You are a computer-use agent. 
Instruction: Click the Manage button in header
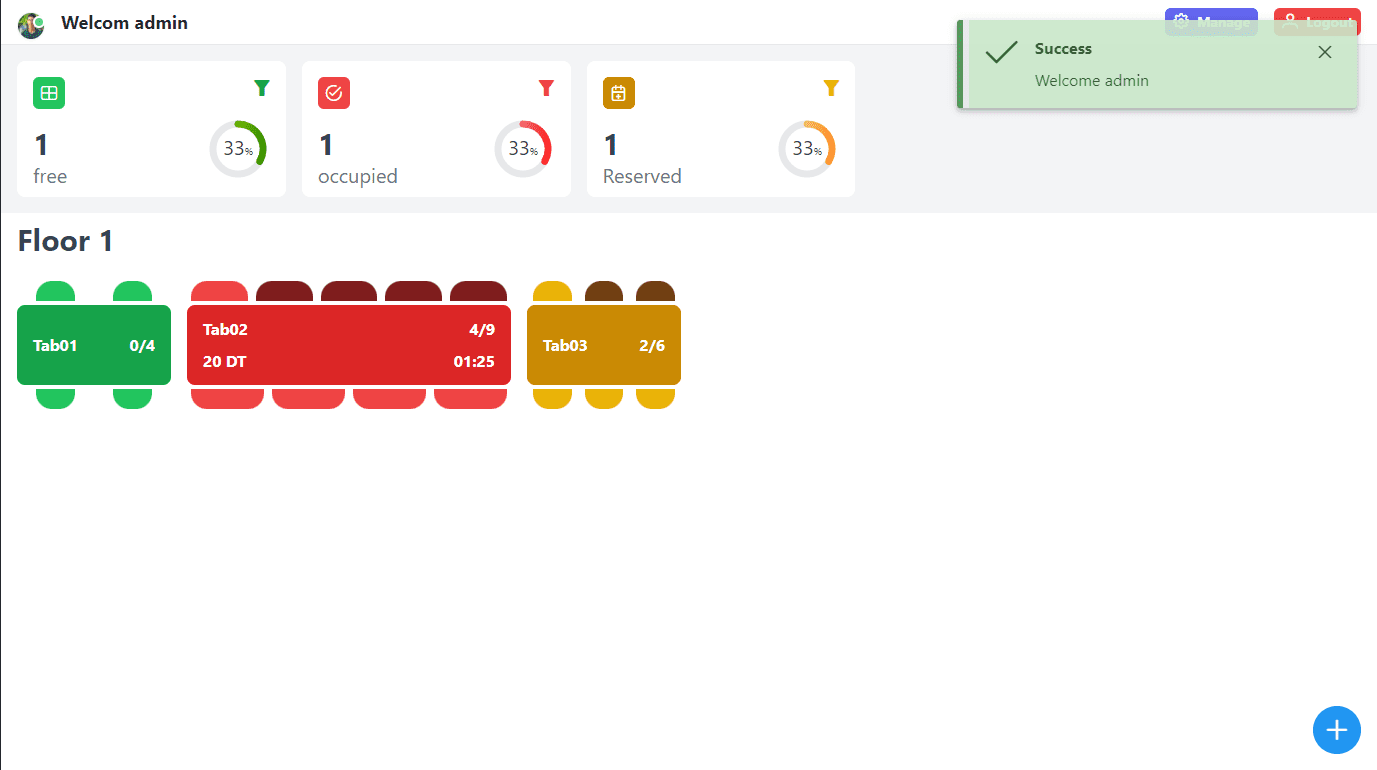(1211, 22)
